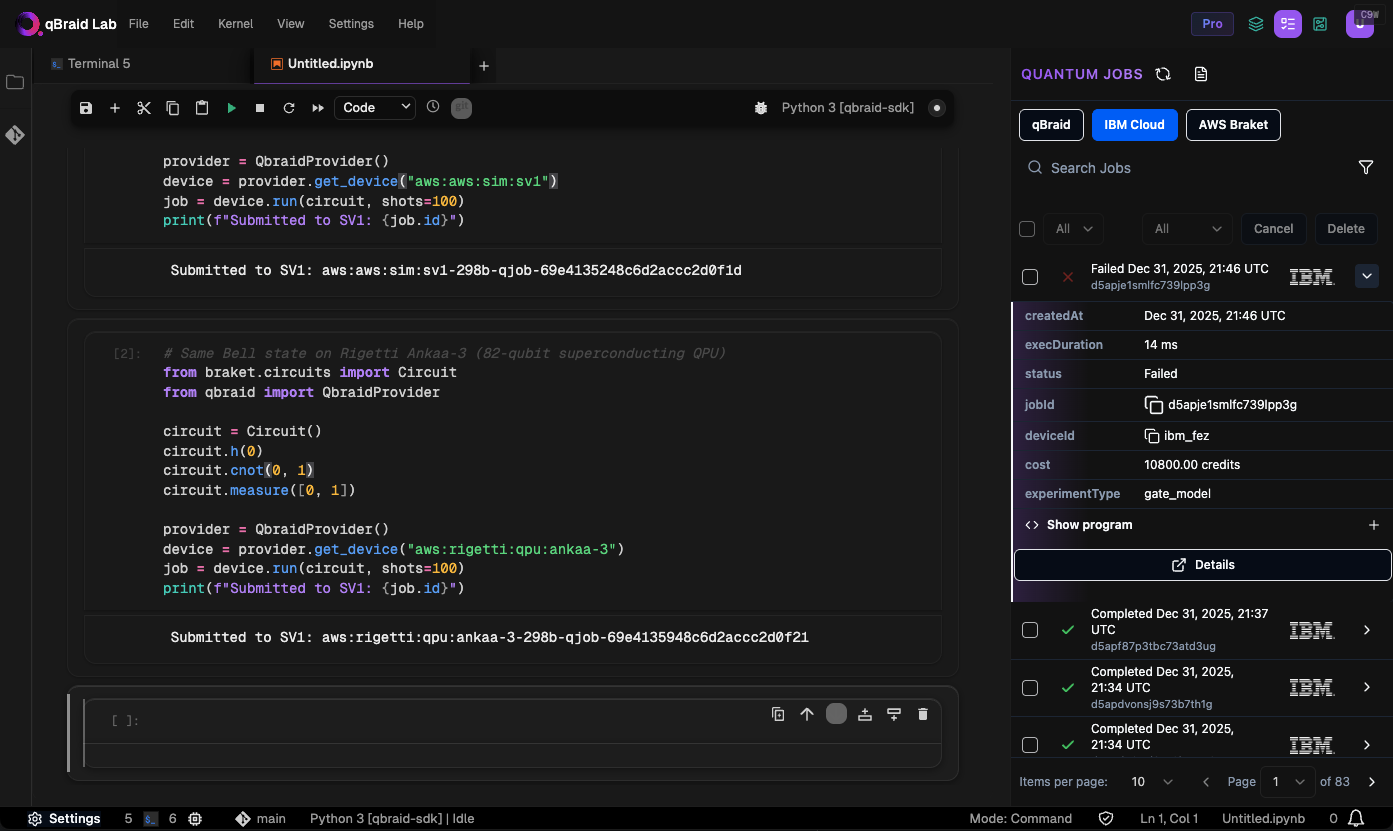Cancel the selected jobs
Viewport: 1393px width, 831px height.
(x=1274, y=229)
